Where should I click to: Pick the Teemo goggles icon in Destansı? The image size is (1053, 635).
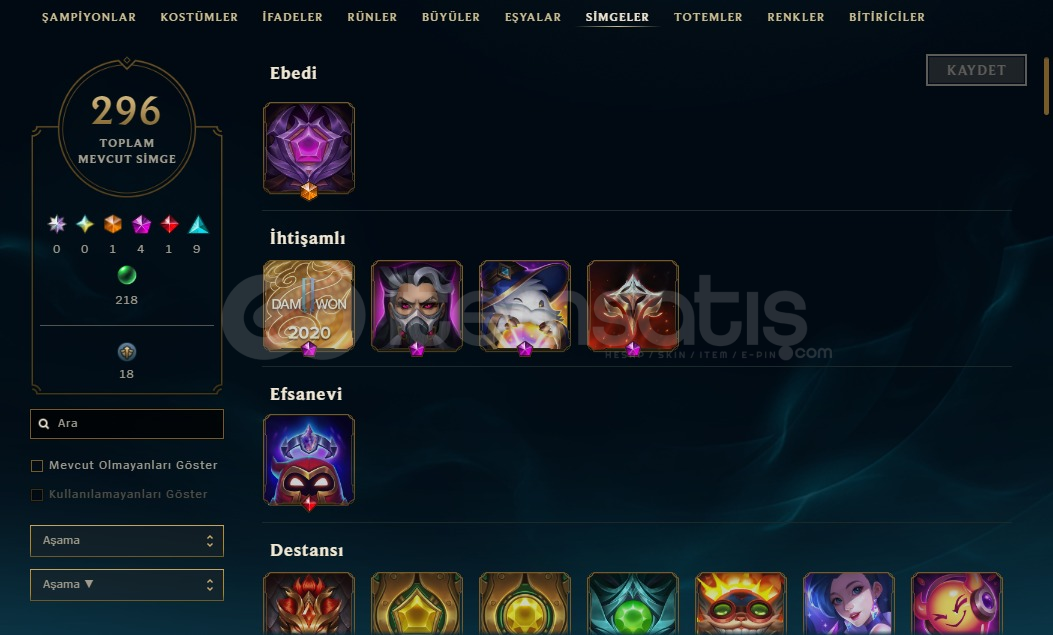point(741,603)
